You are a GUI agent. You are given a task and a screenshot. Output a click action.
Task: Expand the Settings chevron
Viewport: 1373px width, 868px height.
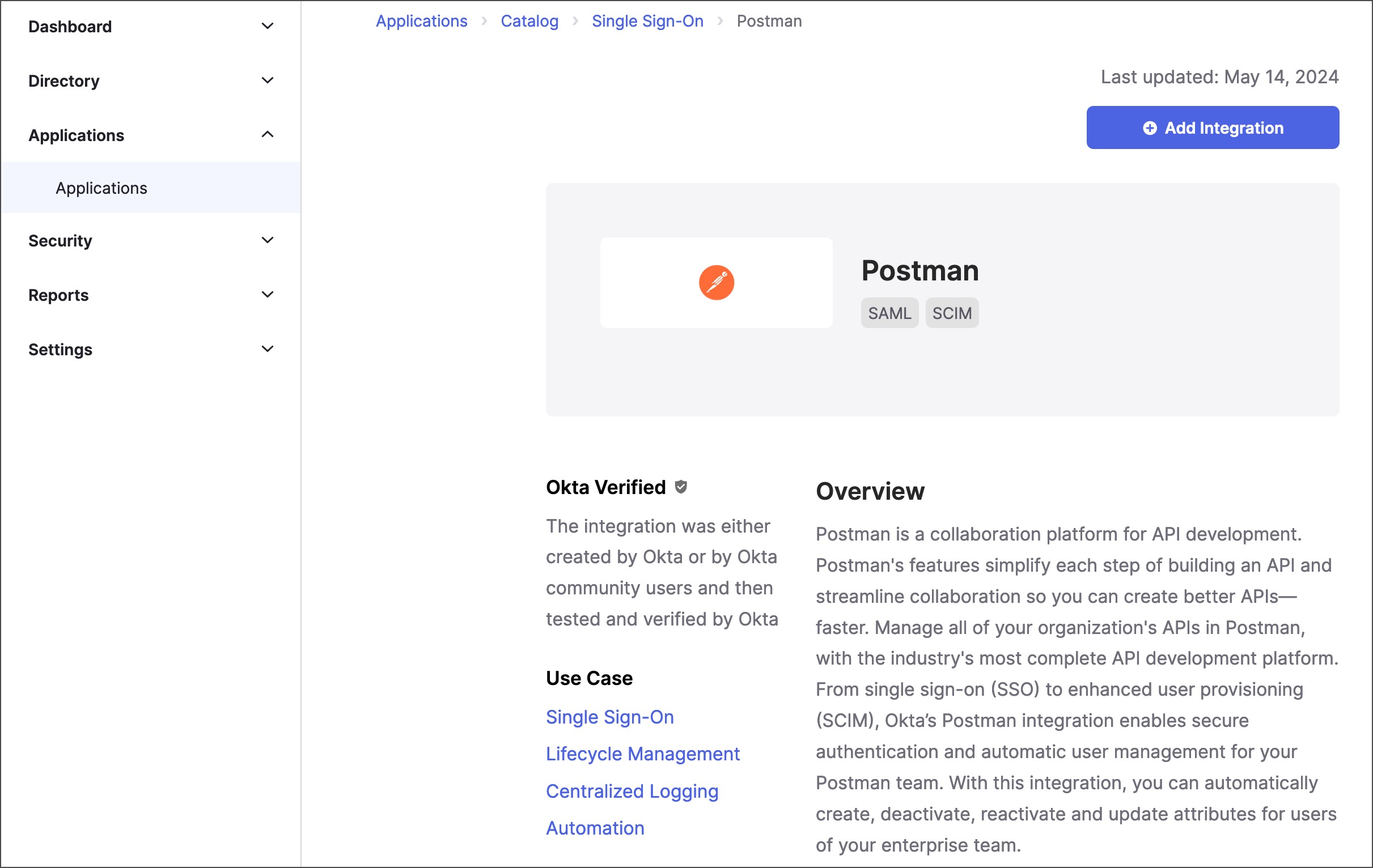click(268, 349)
